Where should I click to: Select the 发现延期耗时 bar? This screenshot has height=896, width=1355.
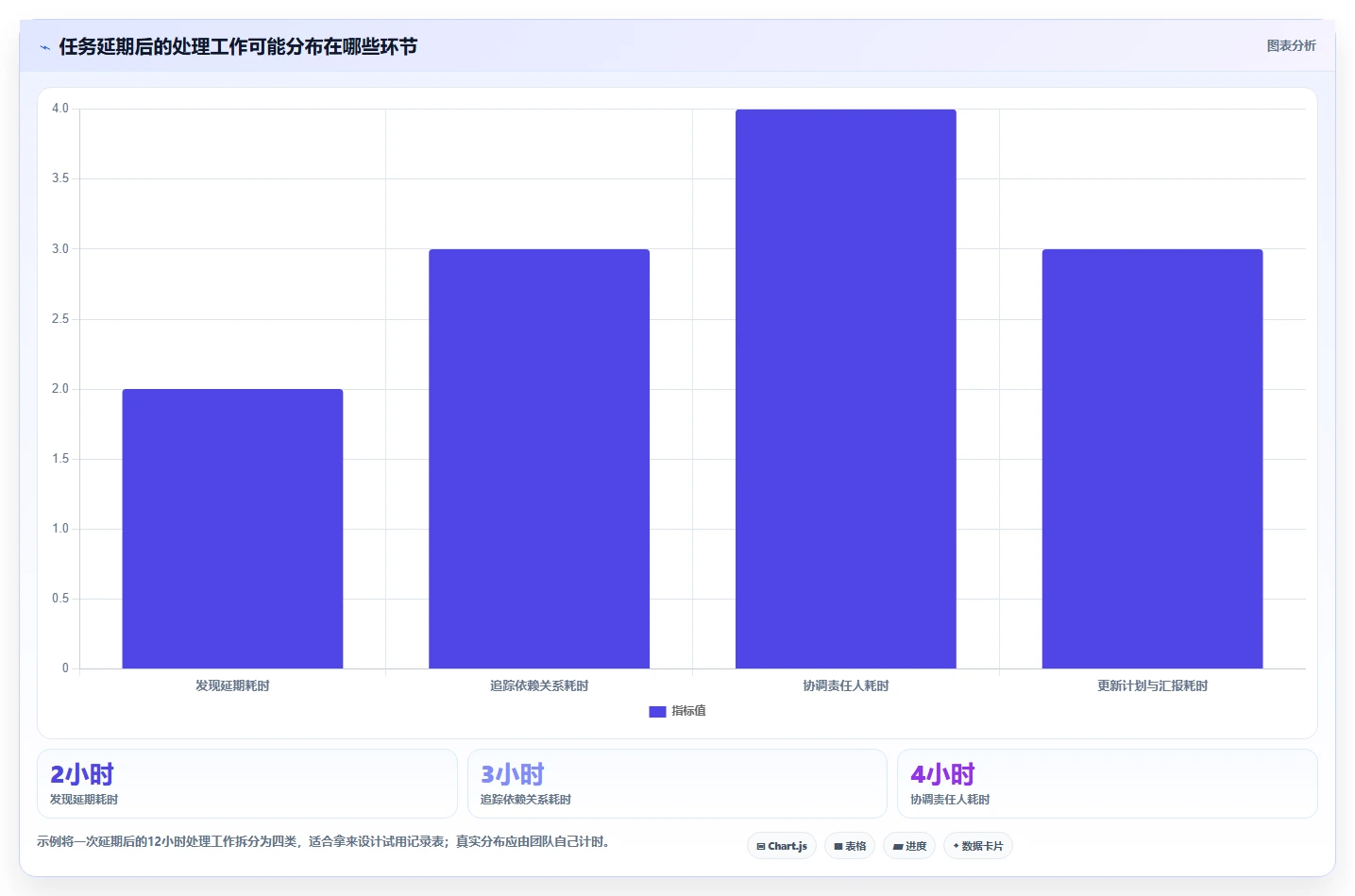(x=232, y=529)
